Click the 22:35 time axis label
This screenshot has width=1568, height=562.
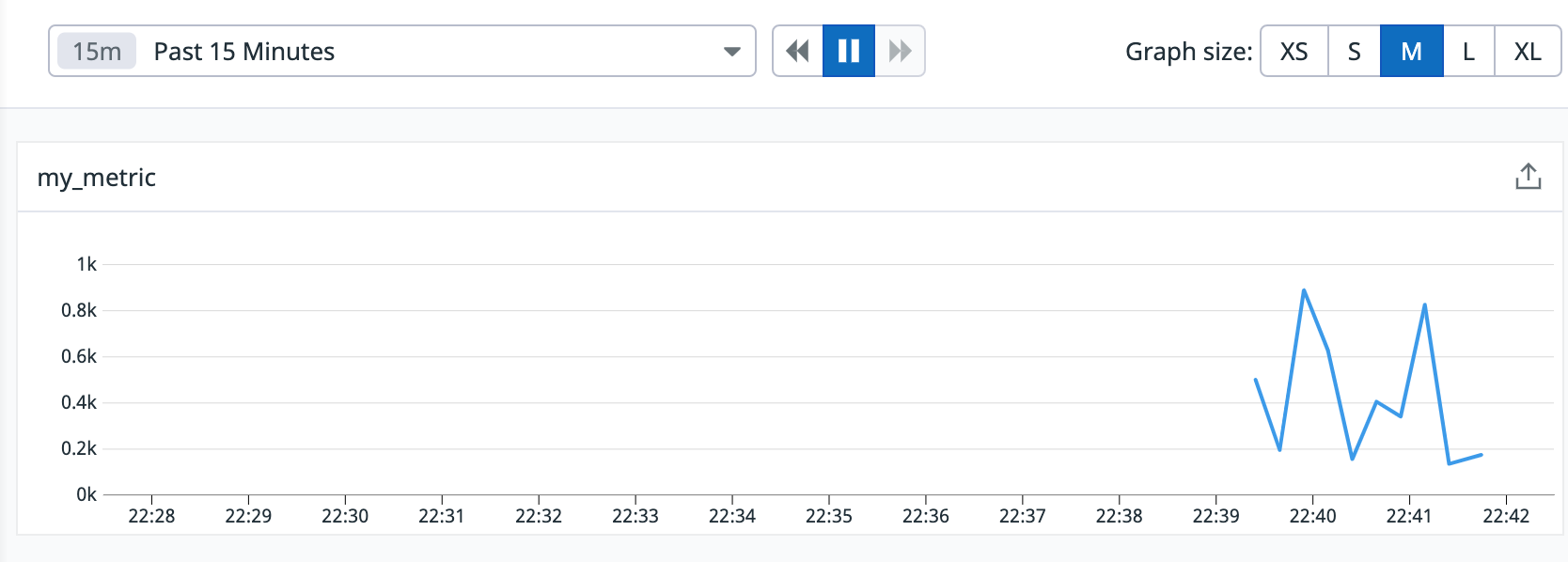tap(829, 516)
